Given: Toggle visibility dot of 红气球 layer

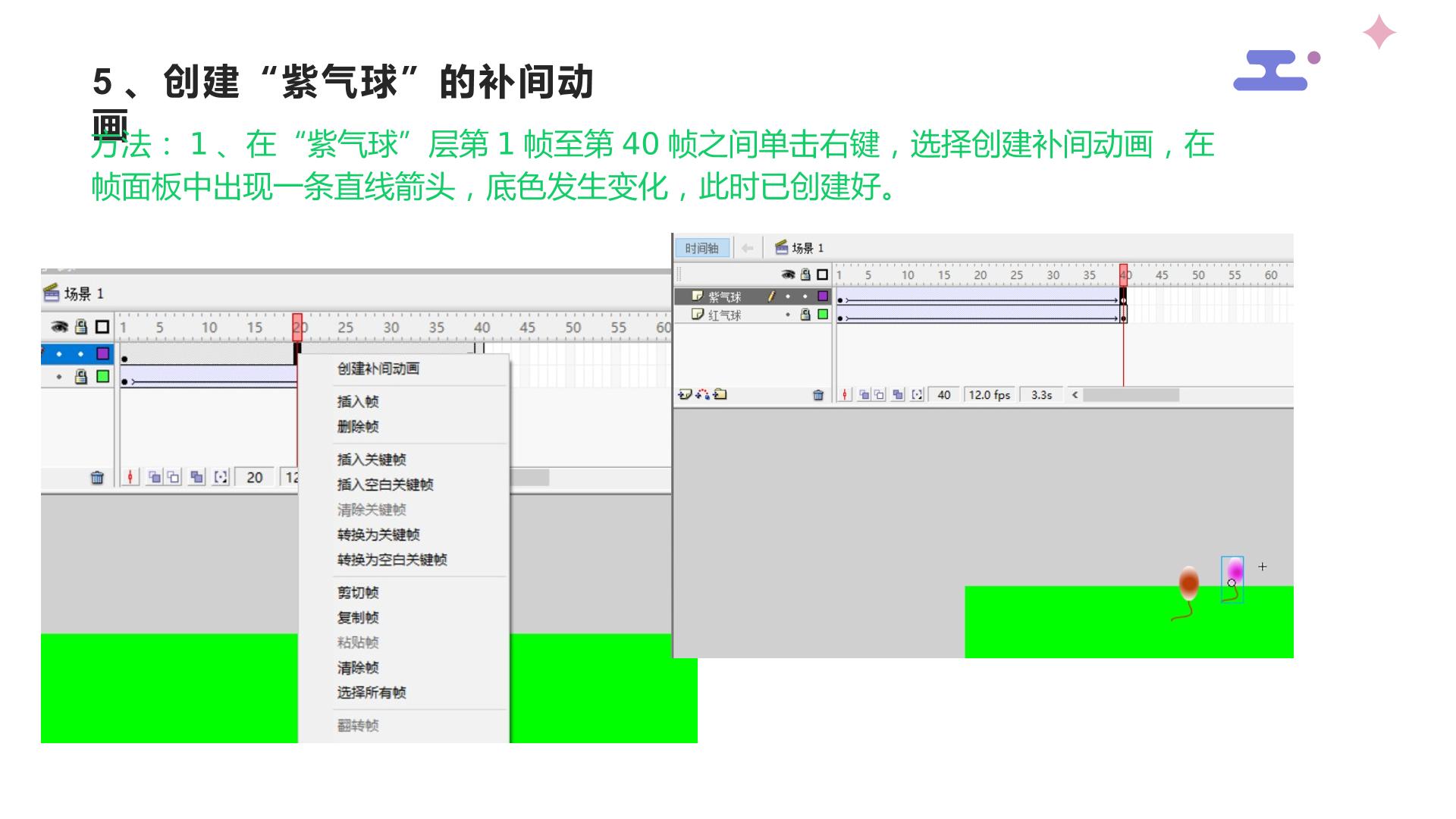Looking at the screenshot, I should coord(788,315).
